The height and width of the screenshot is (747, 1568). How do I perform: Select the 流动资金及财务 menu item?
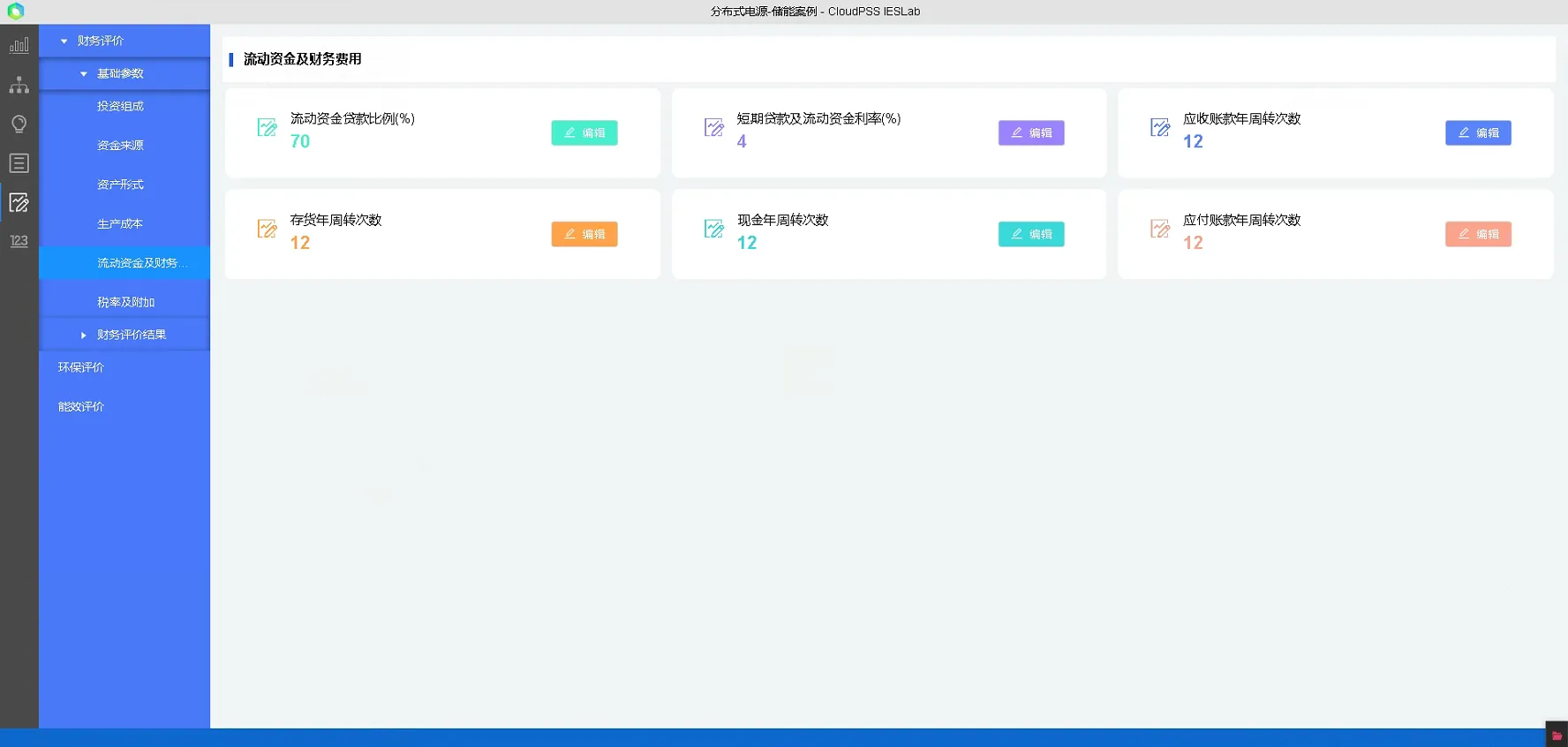click(x=124, y=263)
